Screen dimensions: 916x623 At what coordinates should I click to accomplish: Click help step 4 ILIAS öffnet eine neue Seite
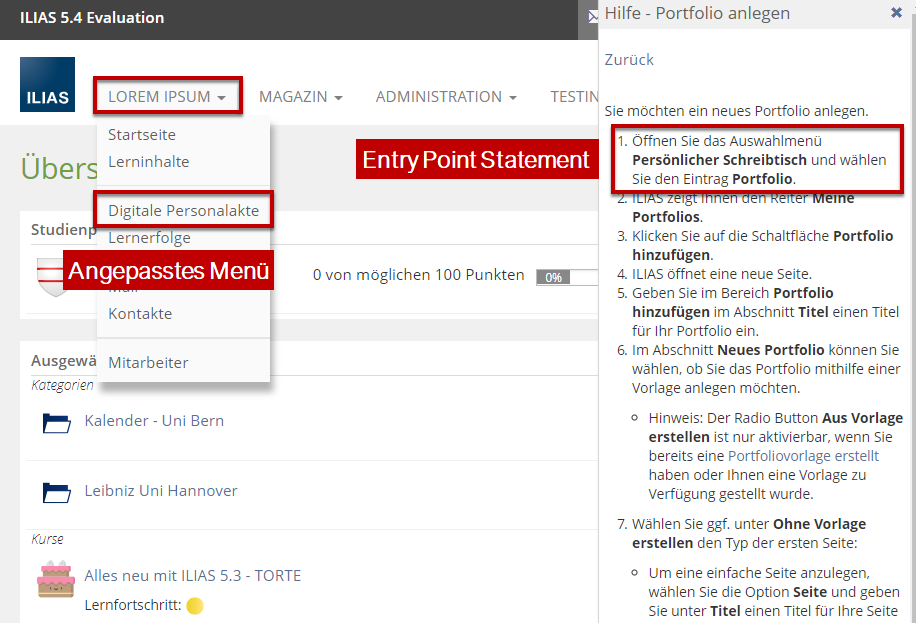[721, 274]
